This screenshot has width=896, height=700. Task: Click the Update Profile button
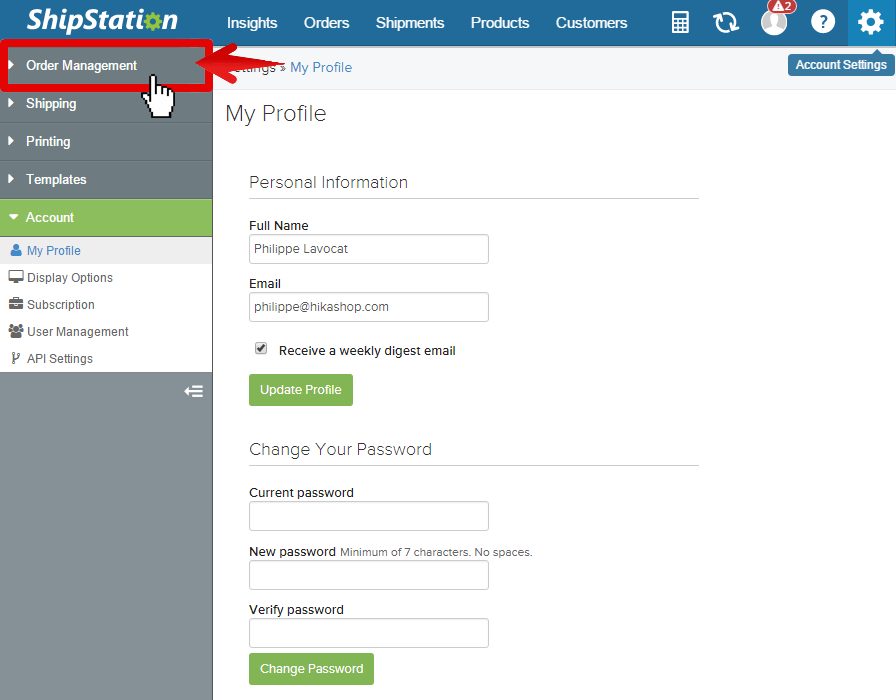click(x=301, y=390)
